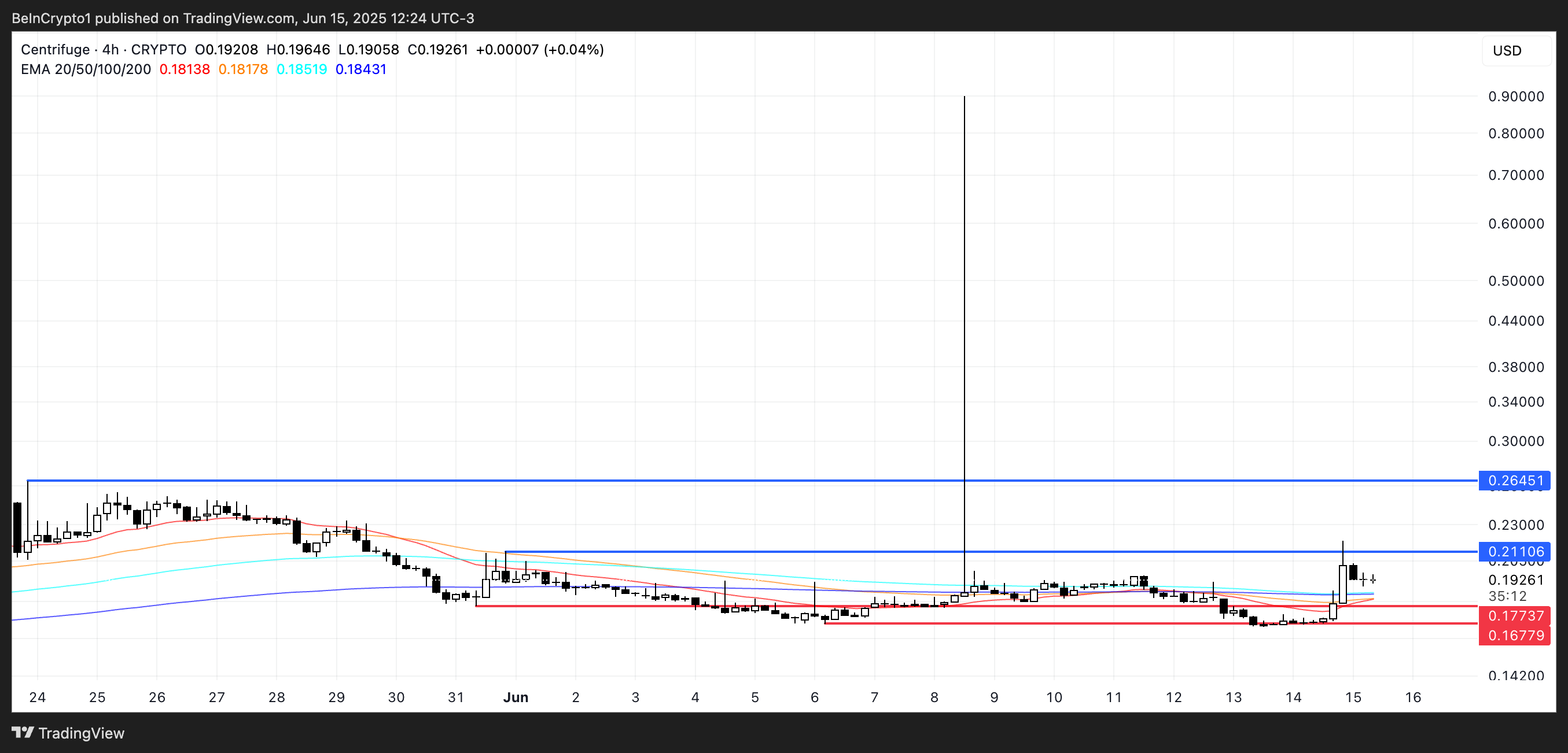
Task: Click the TradingView logo icon bottom left
Action: [23, 733]
